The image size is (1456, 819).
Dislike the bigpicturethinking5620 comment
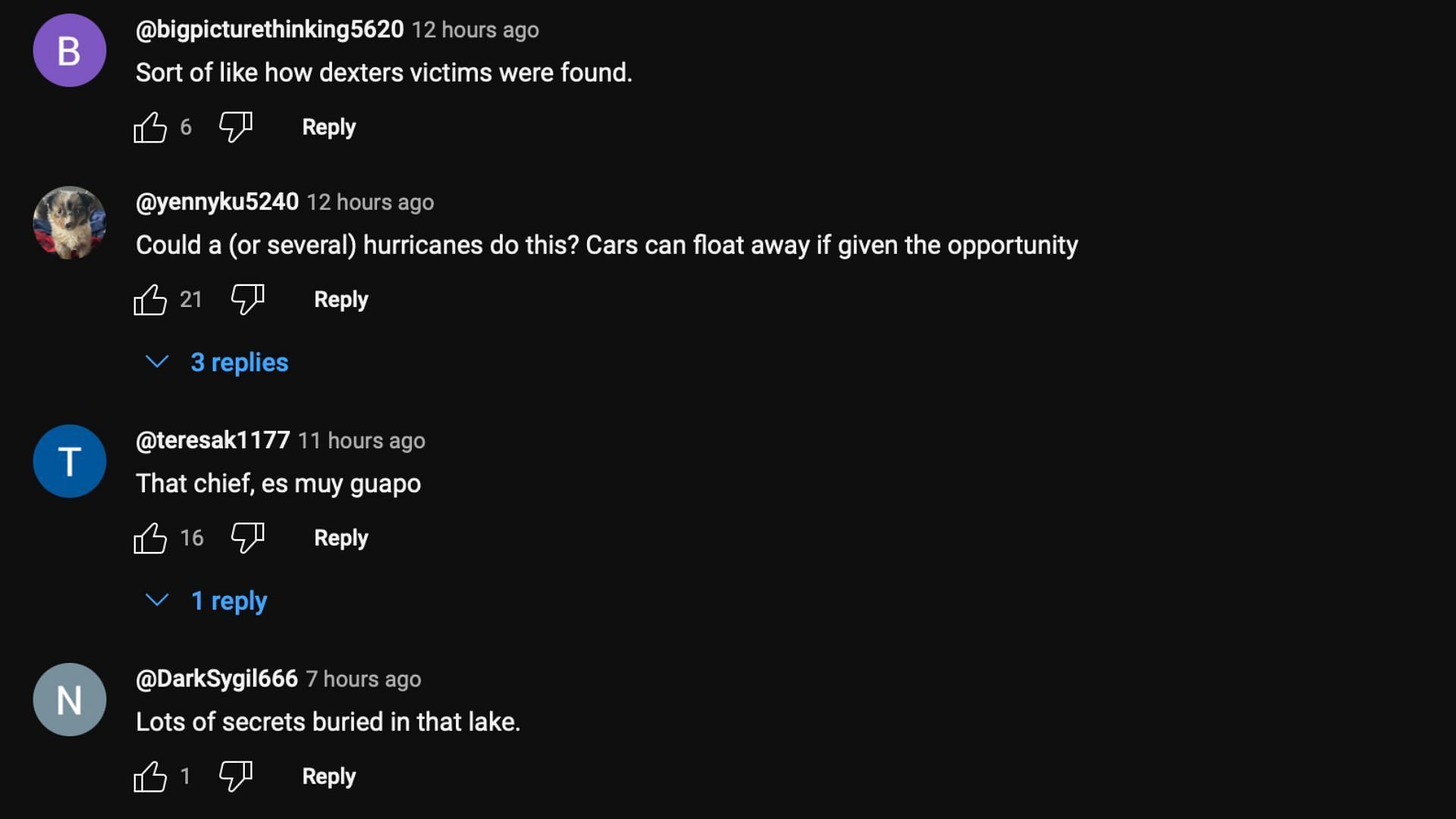coord(235,127)
